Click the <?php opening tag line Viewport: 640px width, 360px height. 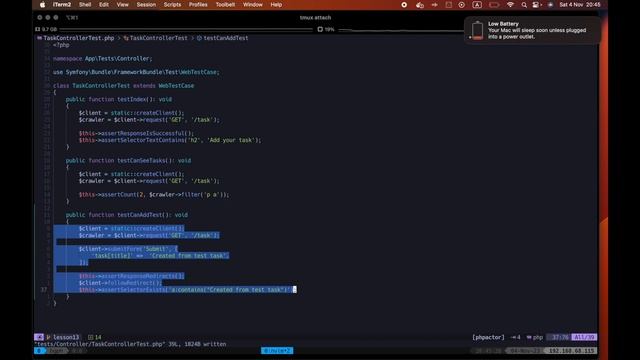[x=61, y=45]
